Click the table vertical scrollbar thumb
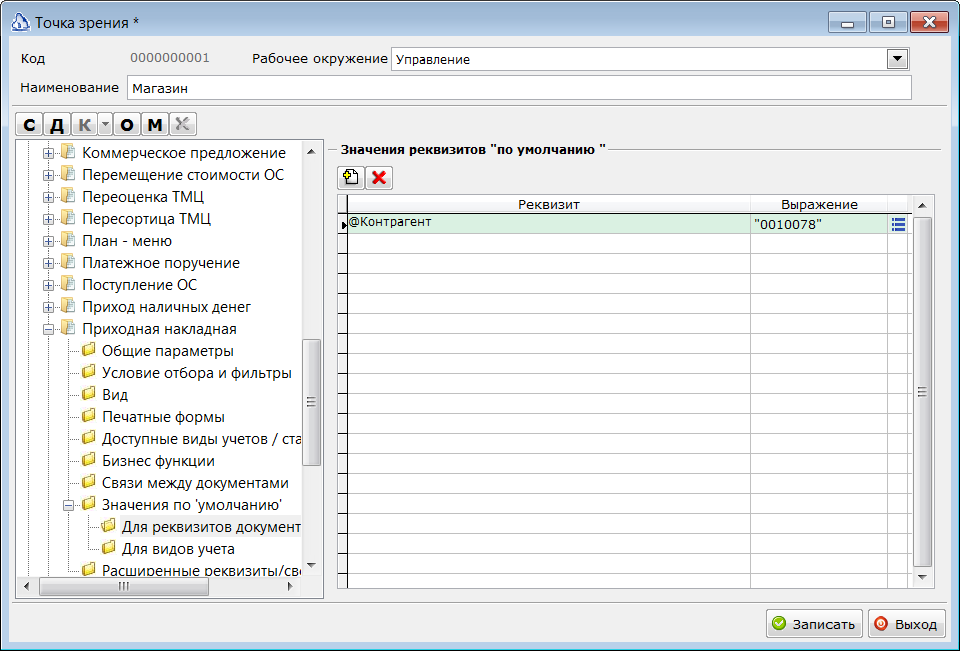 922,392
